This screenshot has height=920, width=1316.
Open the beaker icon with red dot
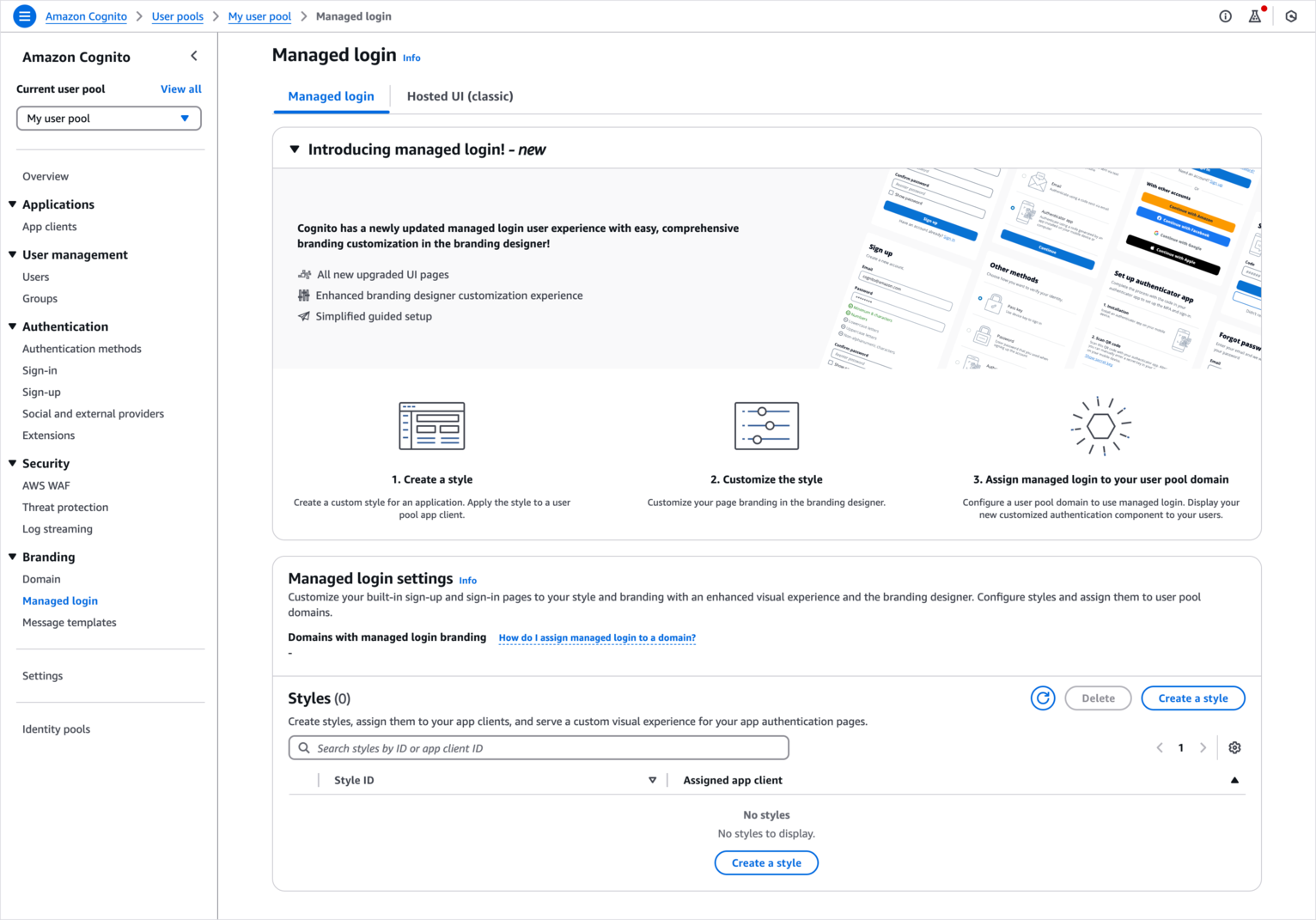[x=1256, y=15]
